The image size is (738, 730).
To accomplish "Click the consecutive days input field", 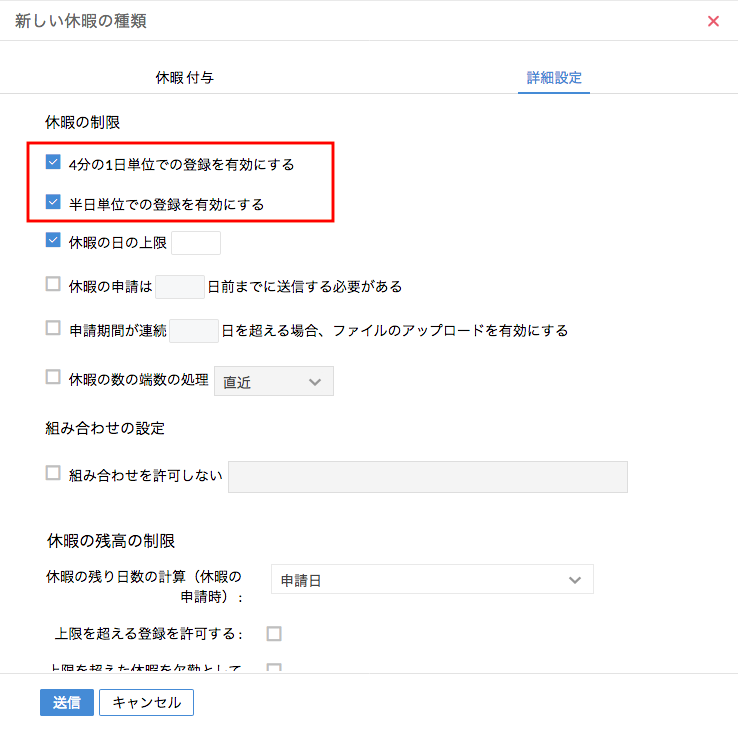I will (x=194, y=331).
